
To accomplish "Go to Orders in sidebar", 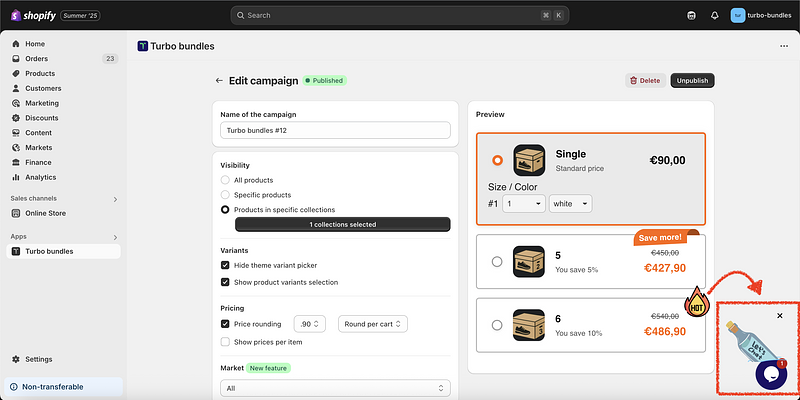I will click(37, 59).
